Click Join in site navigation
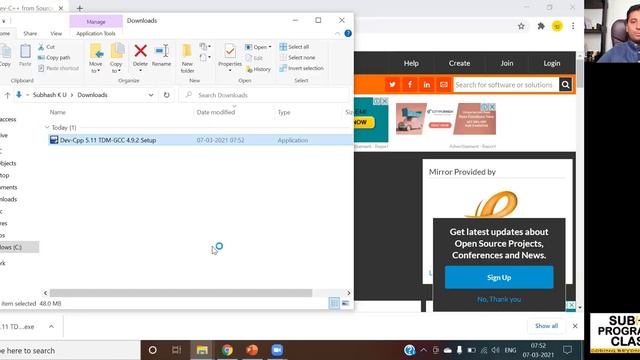640x360 pixels. coord(507,63)
